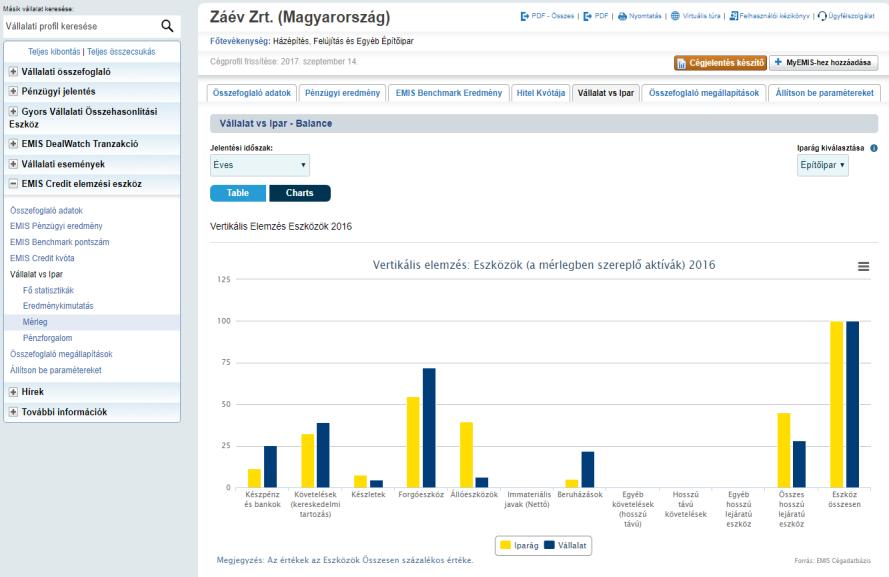Open the Állítson be paramétereket tab
Image resolution: width=889 pixels, height=577 pixels.
pos(824,93)
